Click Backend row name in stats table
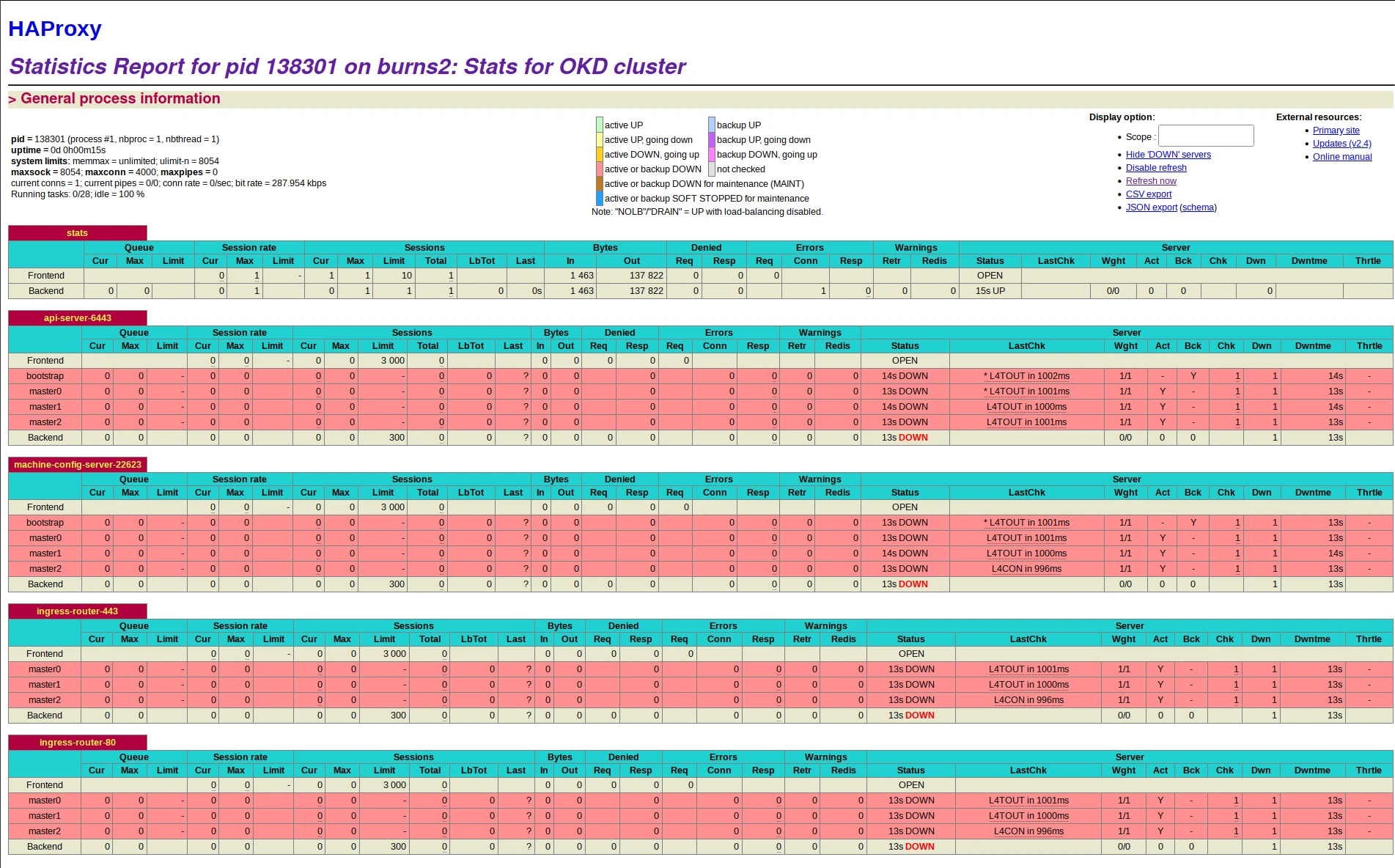This screenshot has width=1395, height=868. pos(46,291)
